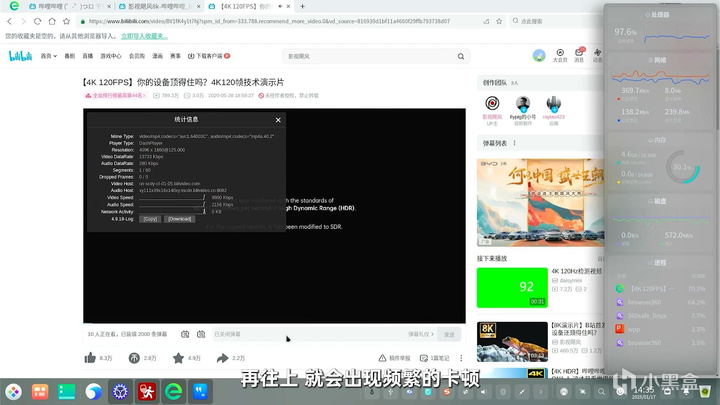The height and width of the screenshot is (405, 720).
Task: Open 游戏中心 in the bilibili nav
Action: tap(111, 56)
